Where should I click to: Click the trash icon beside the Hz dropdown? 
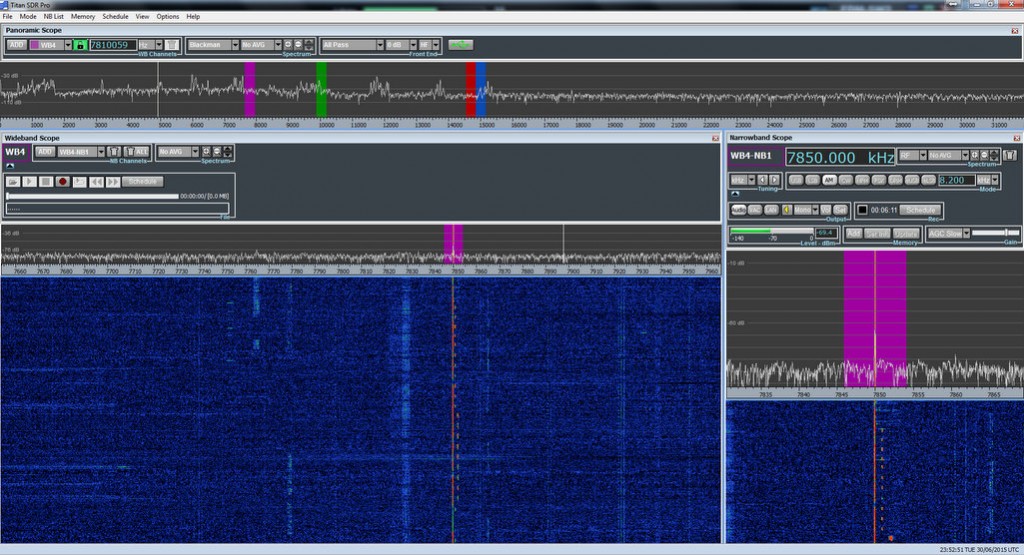[x=172, y=45]
